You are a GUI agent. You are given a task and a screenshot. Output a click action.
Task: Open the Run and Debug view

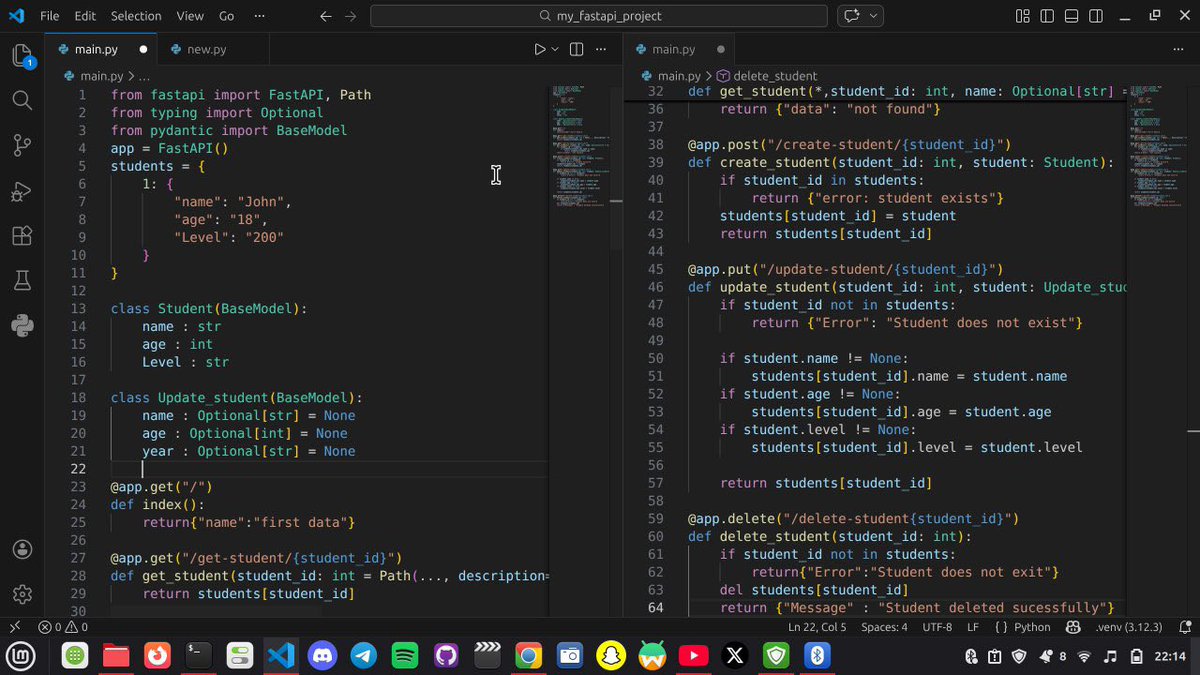point(22,191)
